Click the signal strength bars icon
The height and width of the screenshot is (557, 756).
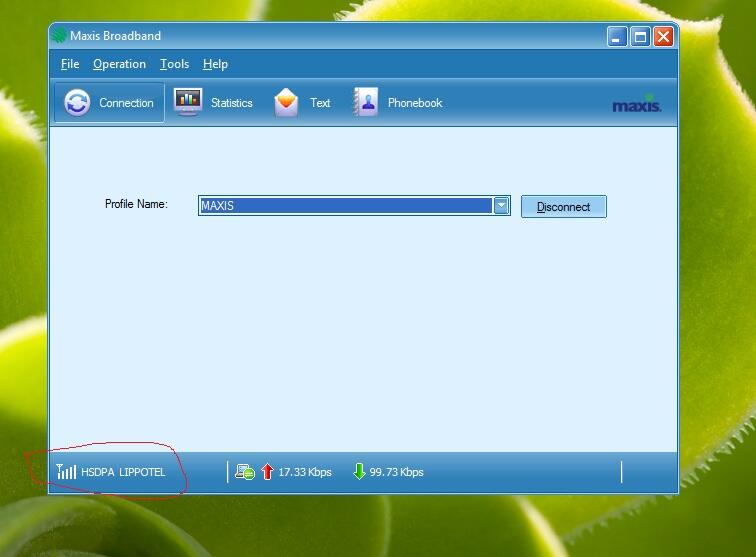(66, 471)
